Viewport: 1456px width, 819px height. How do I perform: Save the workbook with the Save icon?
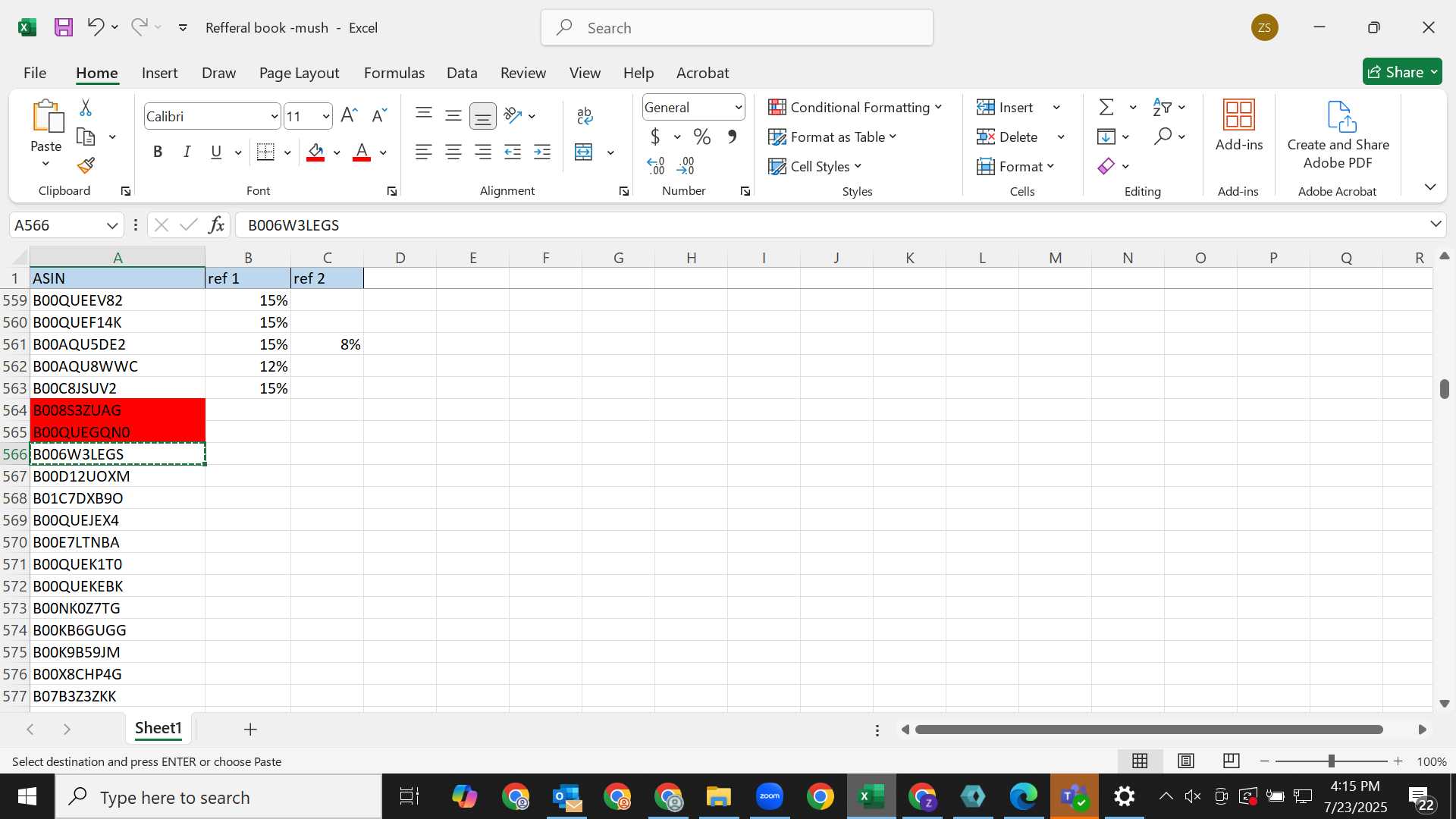[x=64, y=27]
